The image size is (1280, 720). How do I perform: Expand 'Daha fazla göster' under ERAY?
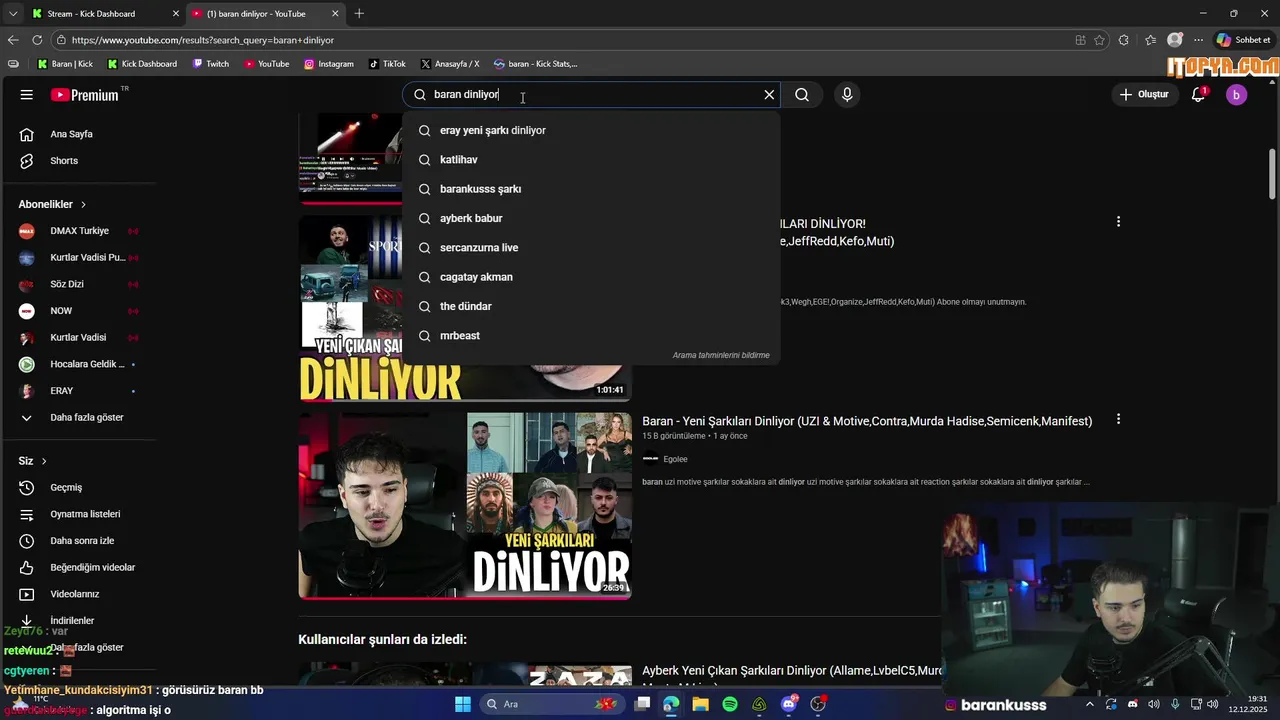(78, 417)
